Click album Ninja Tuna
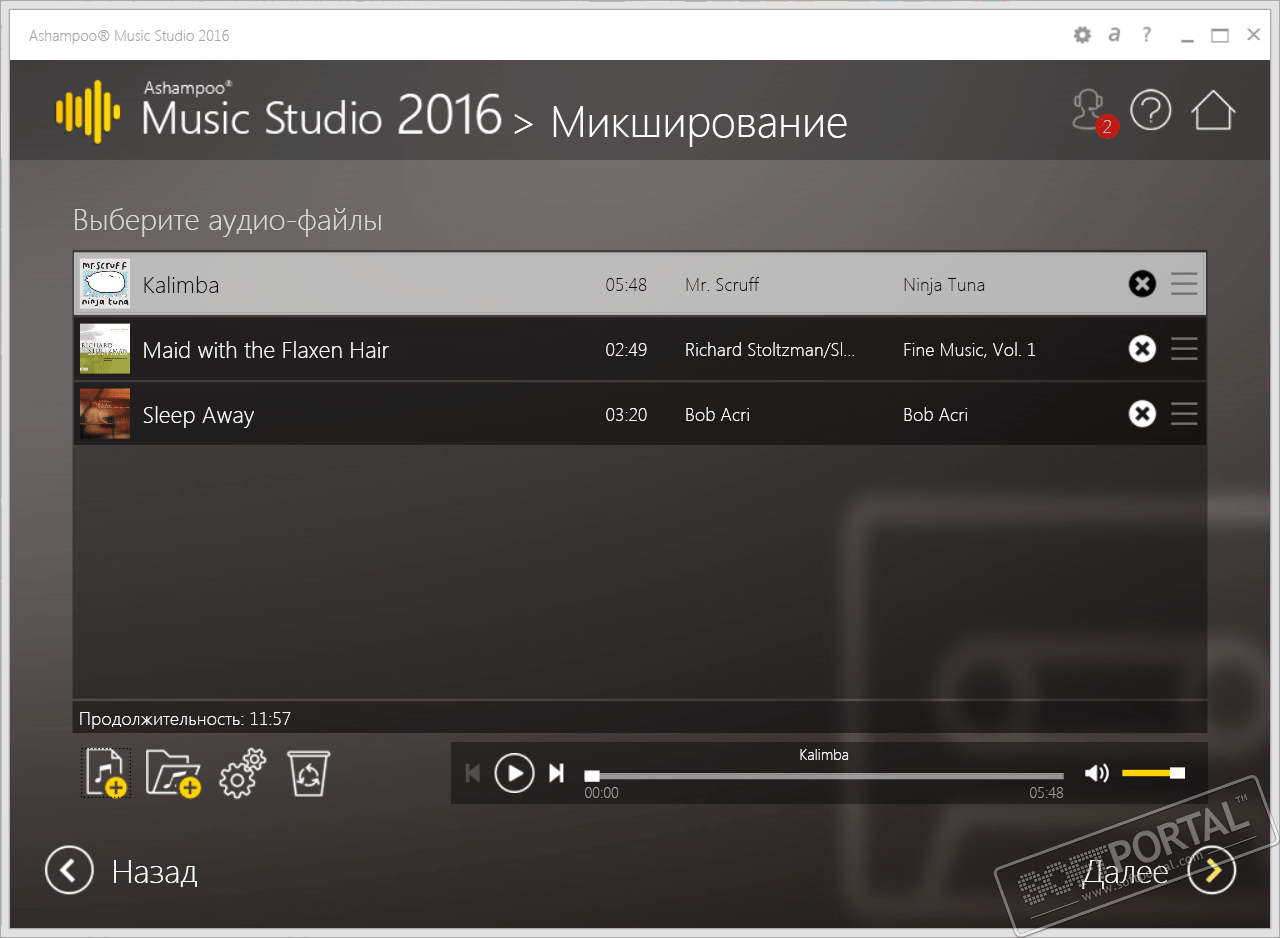 [x=944, y=285]
